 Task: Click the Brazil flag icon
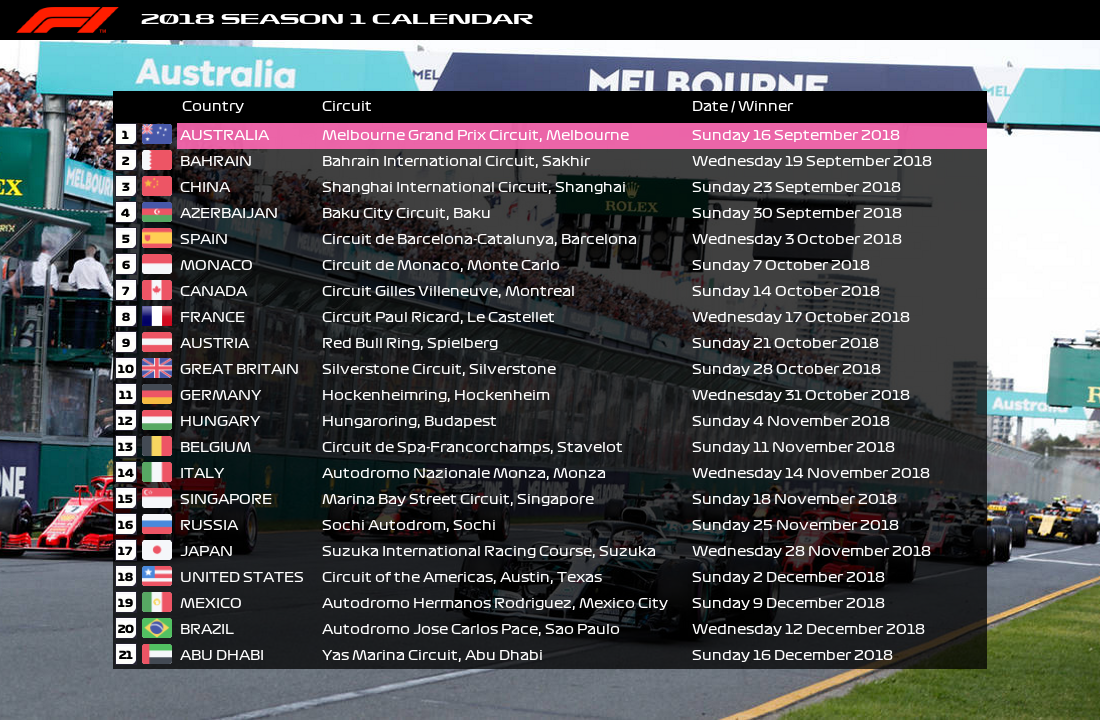pos(157,629)
